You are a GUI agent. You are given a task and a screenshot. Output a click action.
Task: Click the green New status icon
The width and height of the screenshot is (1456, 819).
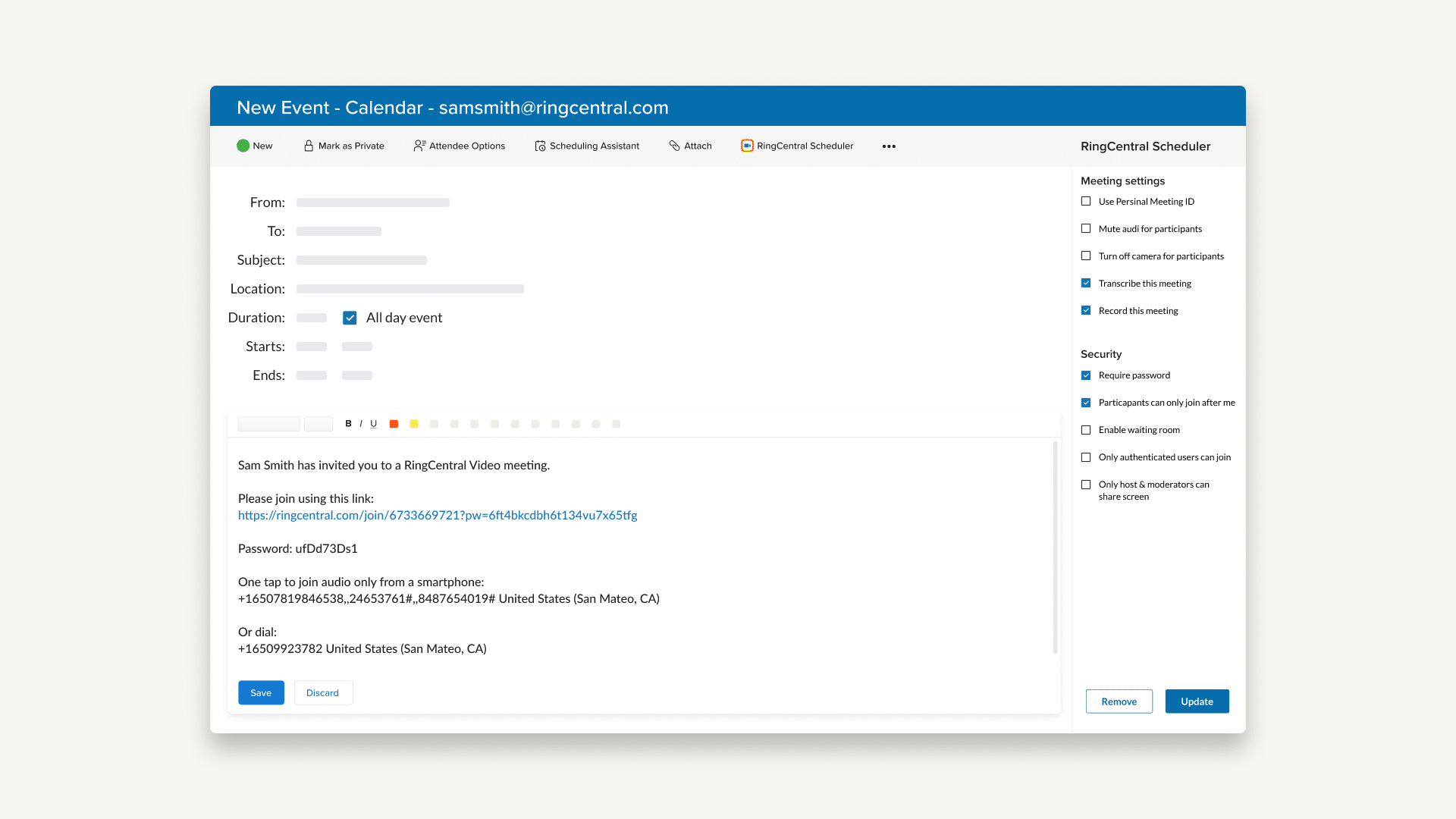pos(243,146)
